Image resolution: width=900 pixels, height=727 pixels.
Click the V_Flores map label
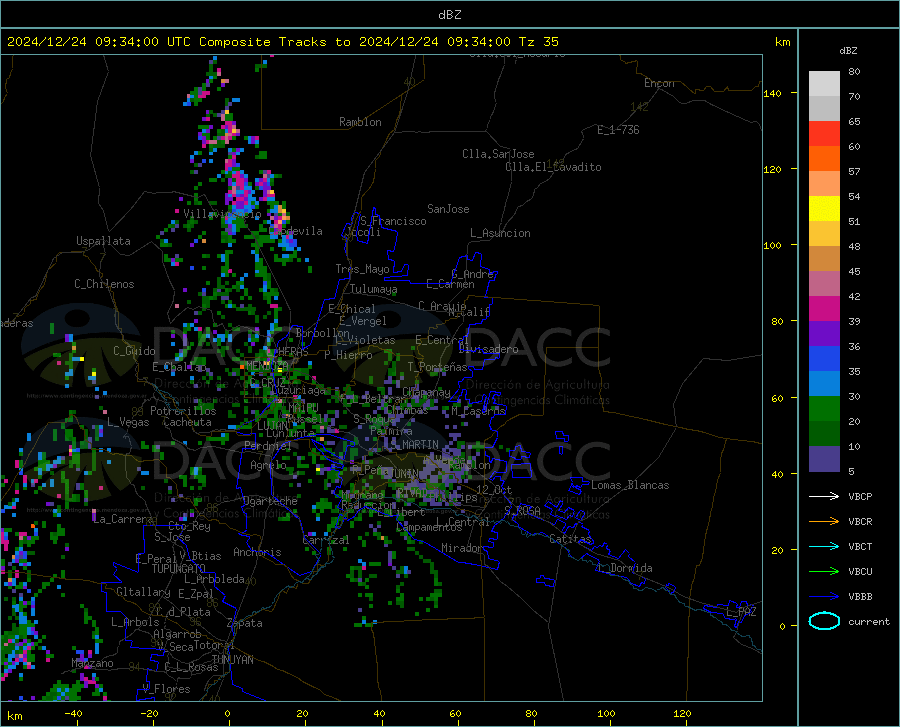point(166,689)
